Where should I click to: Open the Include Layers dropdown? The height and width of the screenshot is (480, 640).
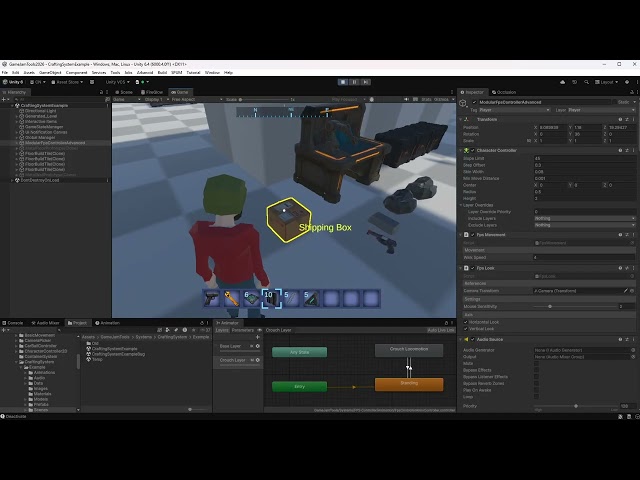(584, 218)
